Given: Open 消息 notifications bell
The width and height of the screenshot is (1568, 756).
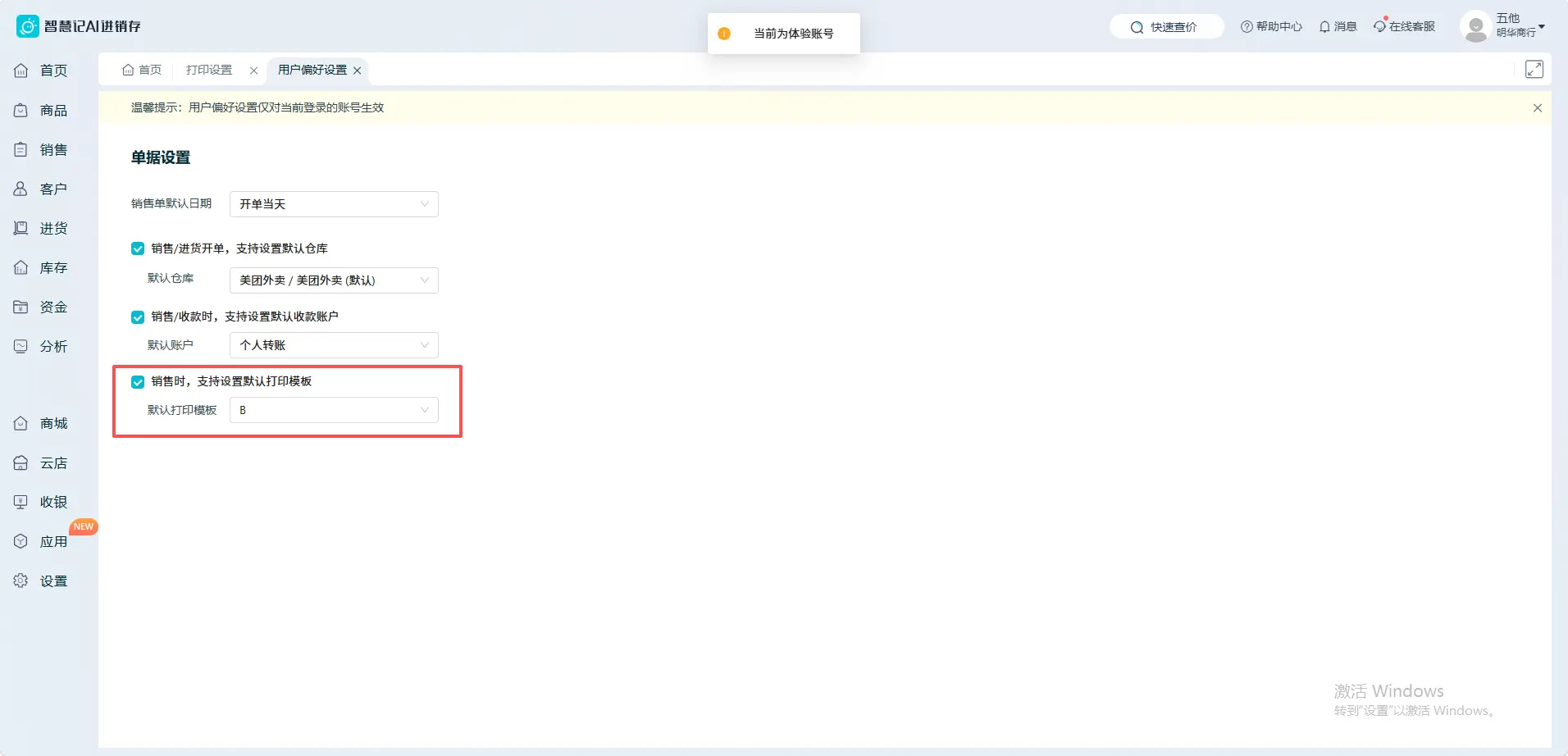Looking at the screenshot, I should [1338, 26].
